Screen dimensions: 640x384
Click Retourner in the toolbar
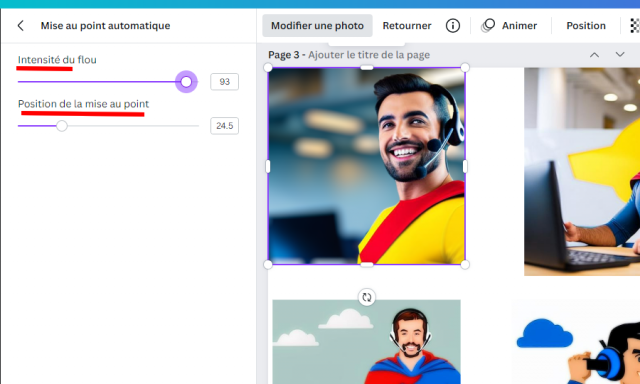click(x=407, y=26)
